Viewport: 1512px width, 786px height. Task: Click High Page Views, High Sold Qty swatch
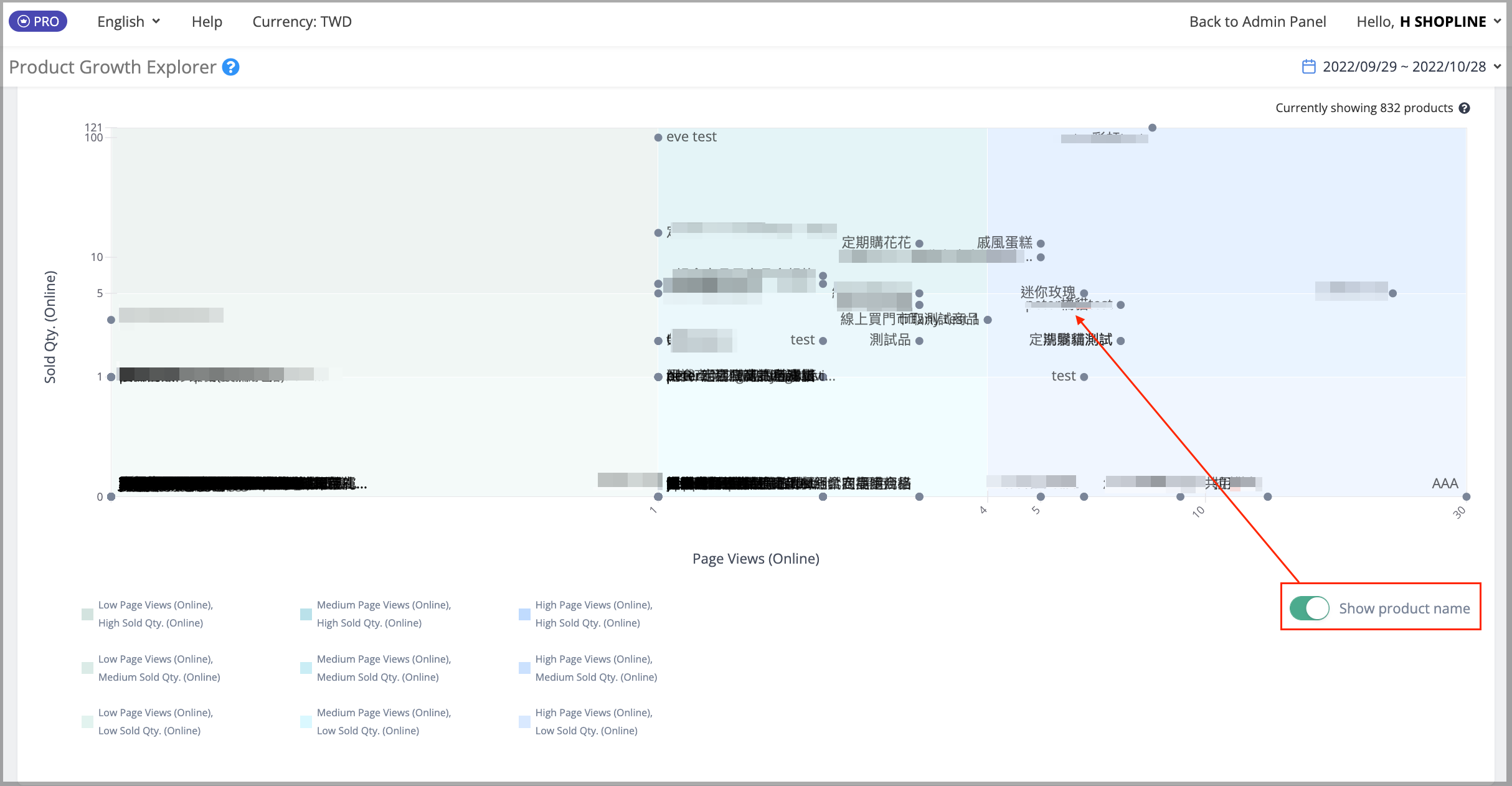click(x=524, y=614)
